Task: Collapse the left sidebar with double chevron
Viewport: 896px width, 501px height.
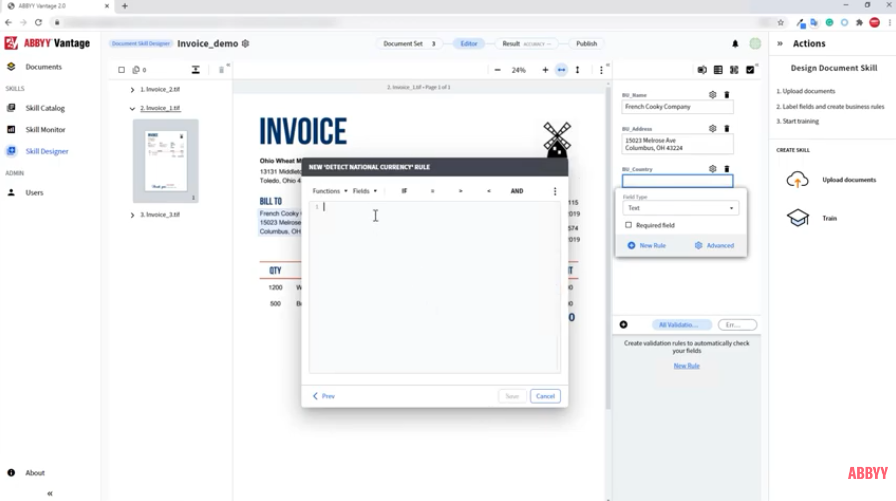Action: pyautogui.click(x=50, y=493)
